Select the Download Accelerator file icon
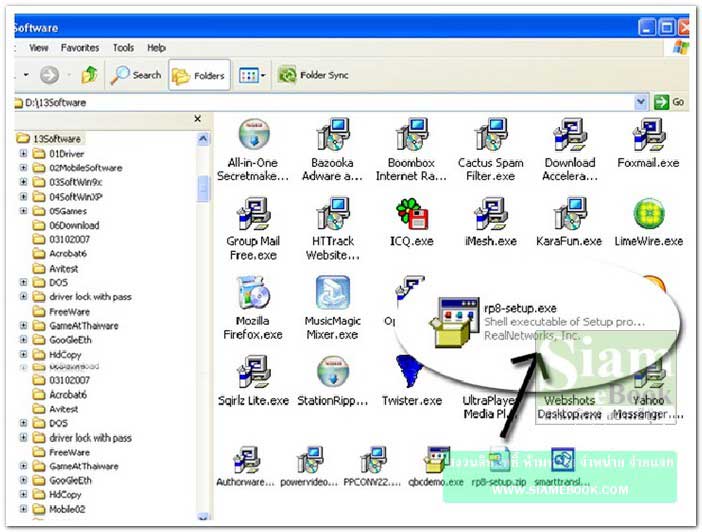The image size is (702, 532). coord(569,135)
